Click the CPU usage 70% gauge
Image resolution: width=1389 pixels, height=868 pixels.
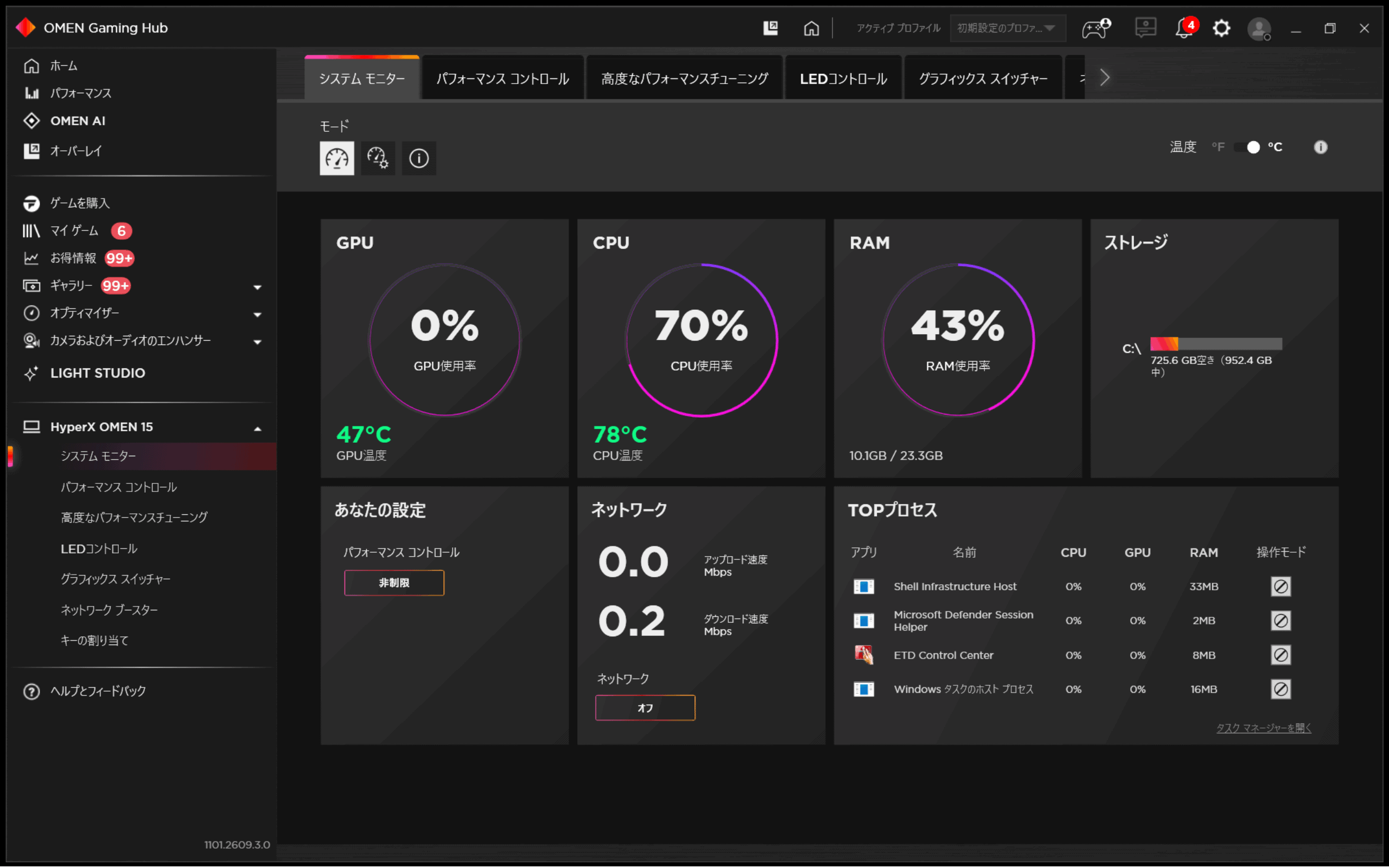pos(701,340)
